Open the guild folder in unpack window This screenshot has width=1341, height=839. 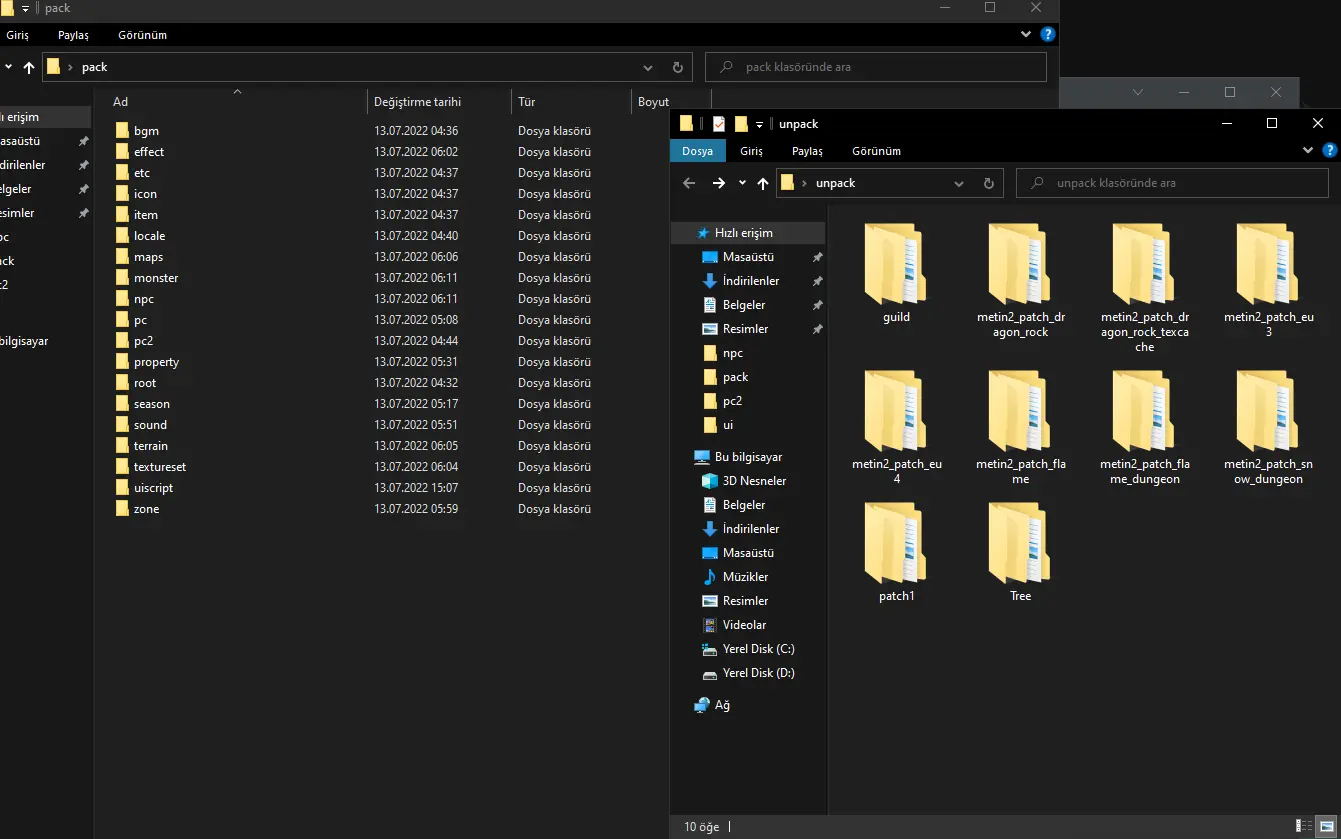tap(896, 266)
